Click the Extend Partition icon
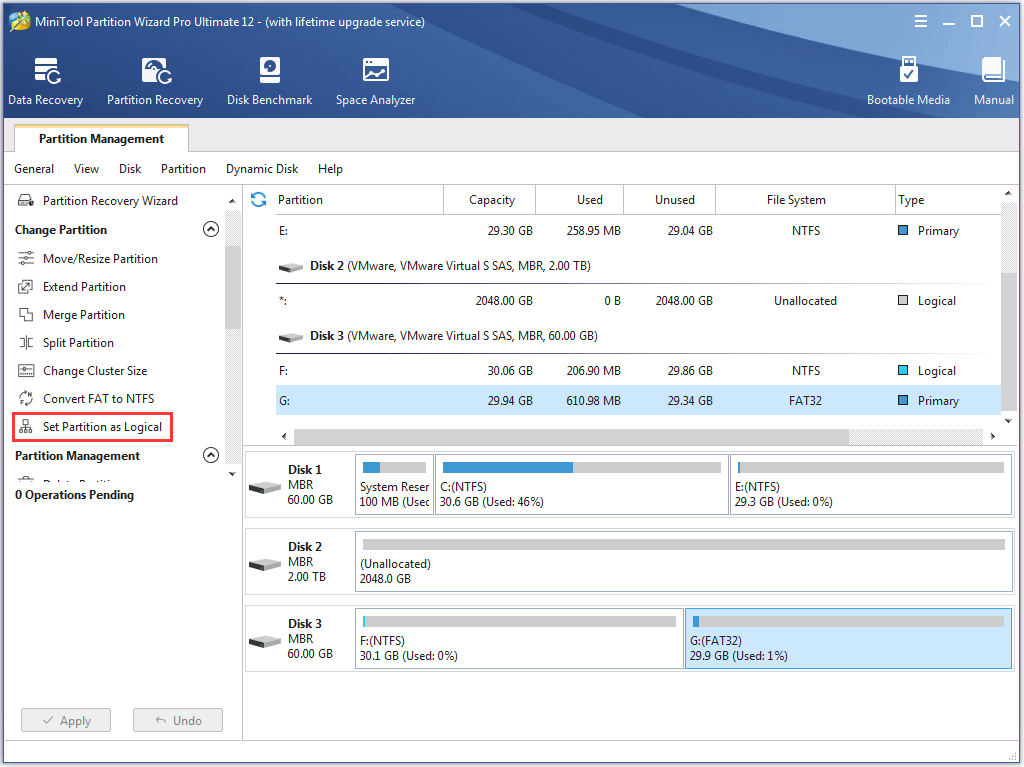 pyautogui.click(x=26, y=286)
